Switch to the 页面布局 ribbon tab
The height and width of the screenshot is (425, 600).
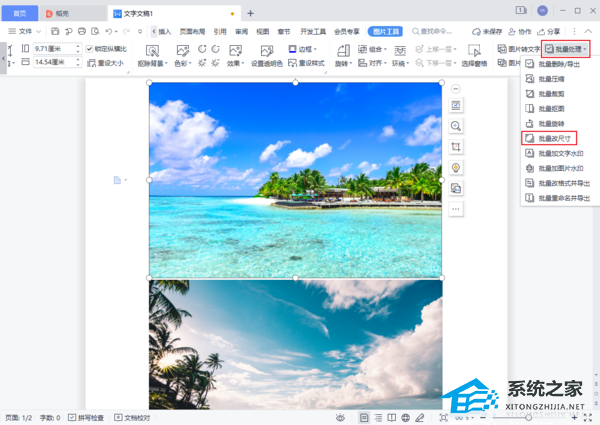point(192,31)
